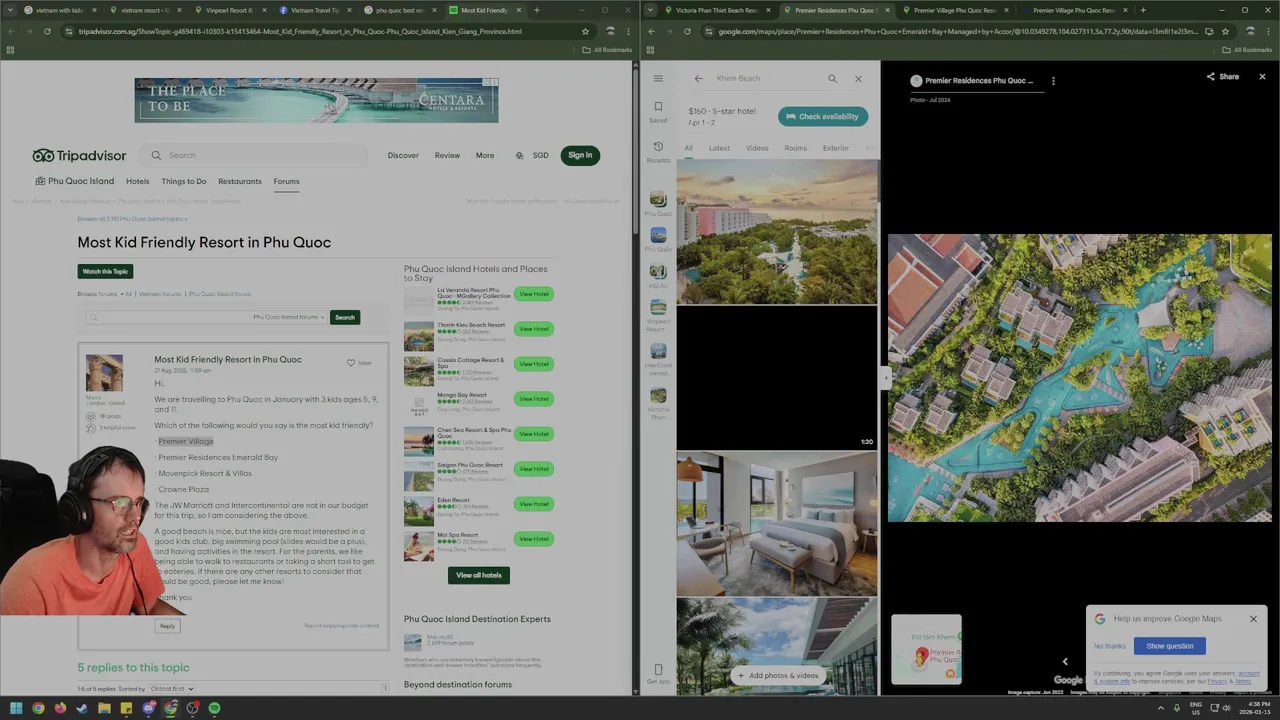This screenshot has width=1280, height=720.
Task: Share the Premier Residences photo
Action: pyautogui.click(x=1222, y=76)
